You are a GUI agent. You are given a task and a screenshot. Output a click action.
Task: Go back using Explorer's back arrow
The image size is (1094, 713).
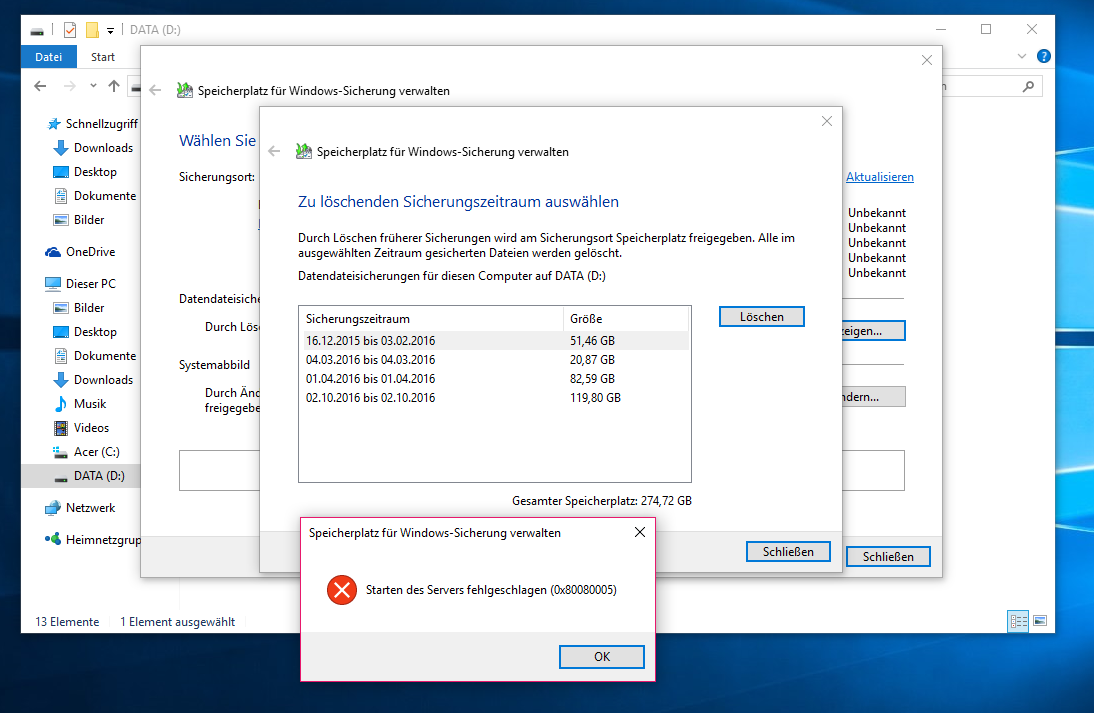(x=40, y=87)
